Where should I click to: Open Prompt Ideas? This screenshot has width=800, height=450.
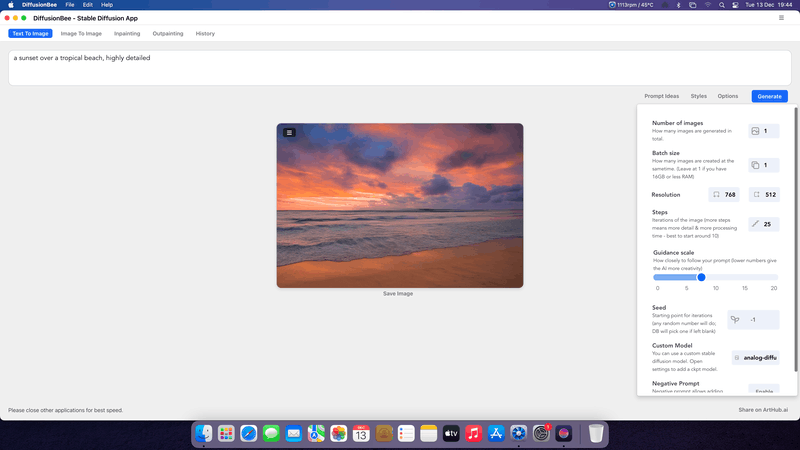pos(661,96)
